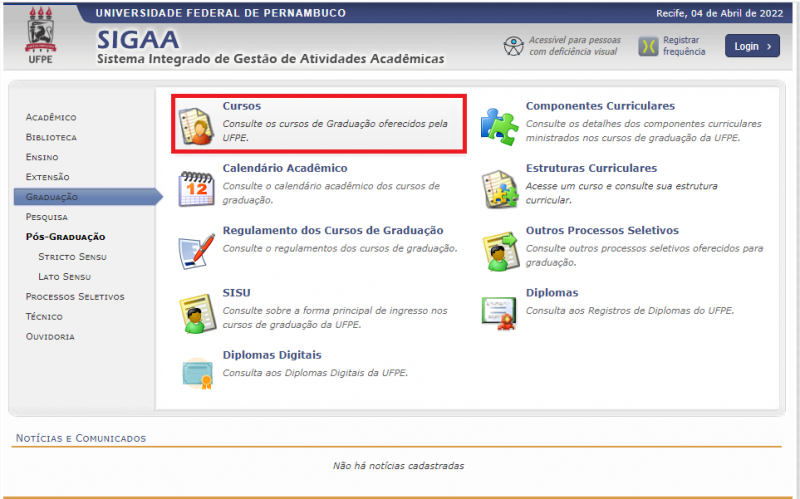Select Biblioteca in the sidebar menu
Screen dimensions: 800x499
pos(51,137)
